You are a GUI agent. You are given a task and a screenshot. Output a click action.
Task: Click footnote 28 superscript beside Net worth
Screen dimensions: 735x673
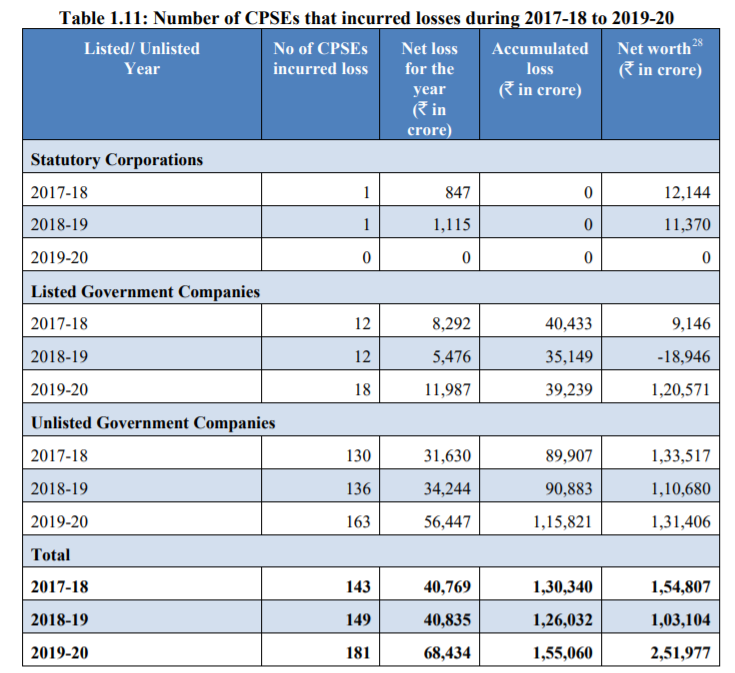tap(697, 43)
